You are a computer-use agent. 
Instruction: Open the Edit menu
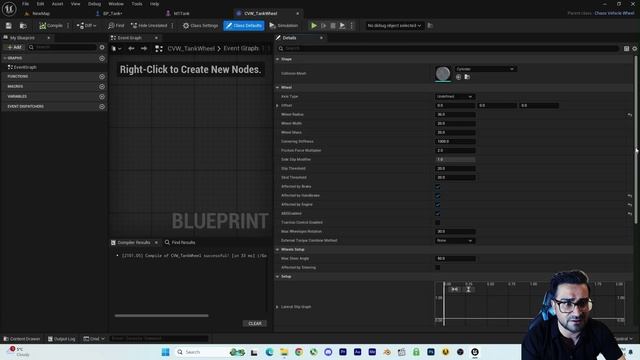coord(40,4)
